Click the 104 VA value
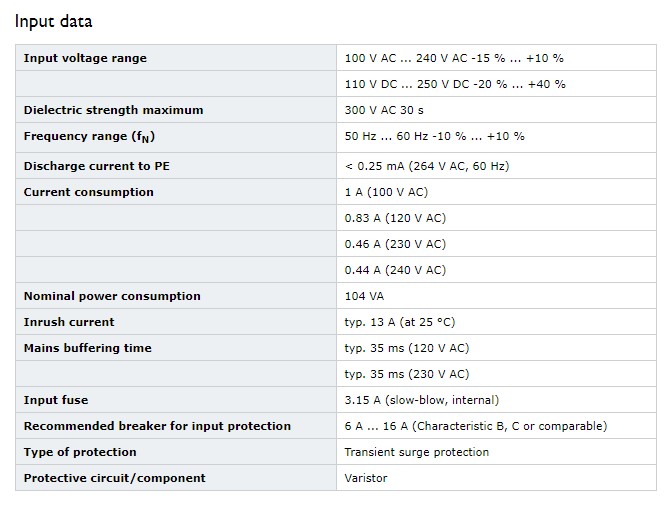The width and height of the screenshot is (672, 510). (364, 296)
